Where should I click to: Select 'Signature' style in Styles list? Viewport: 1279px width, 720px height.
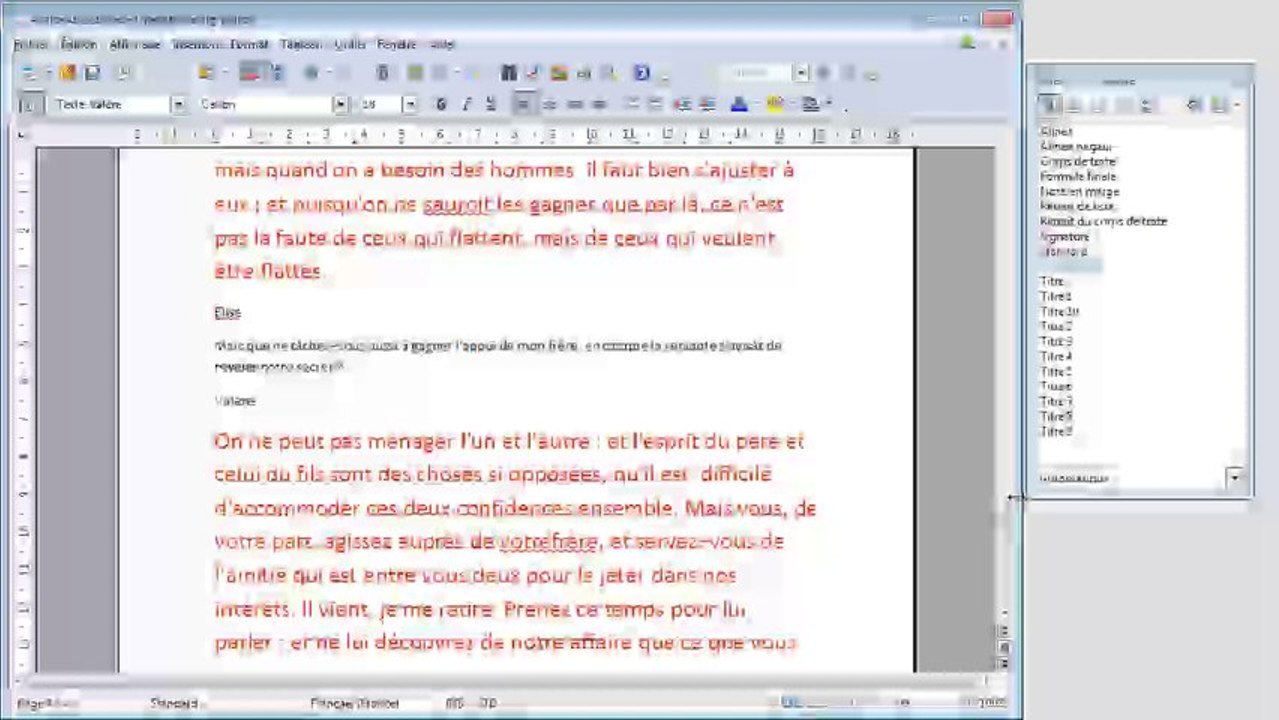point(1065,236)
